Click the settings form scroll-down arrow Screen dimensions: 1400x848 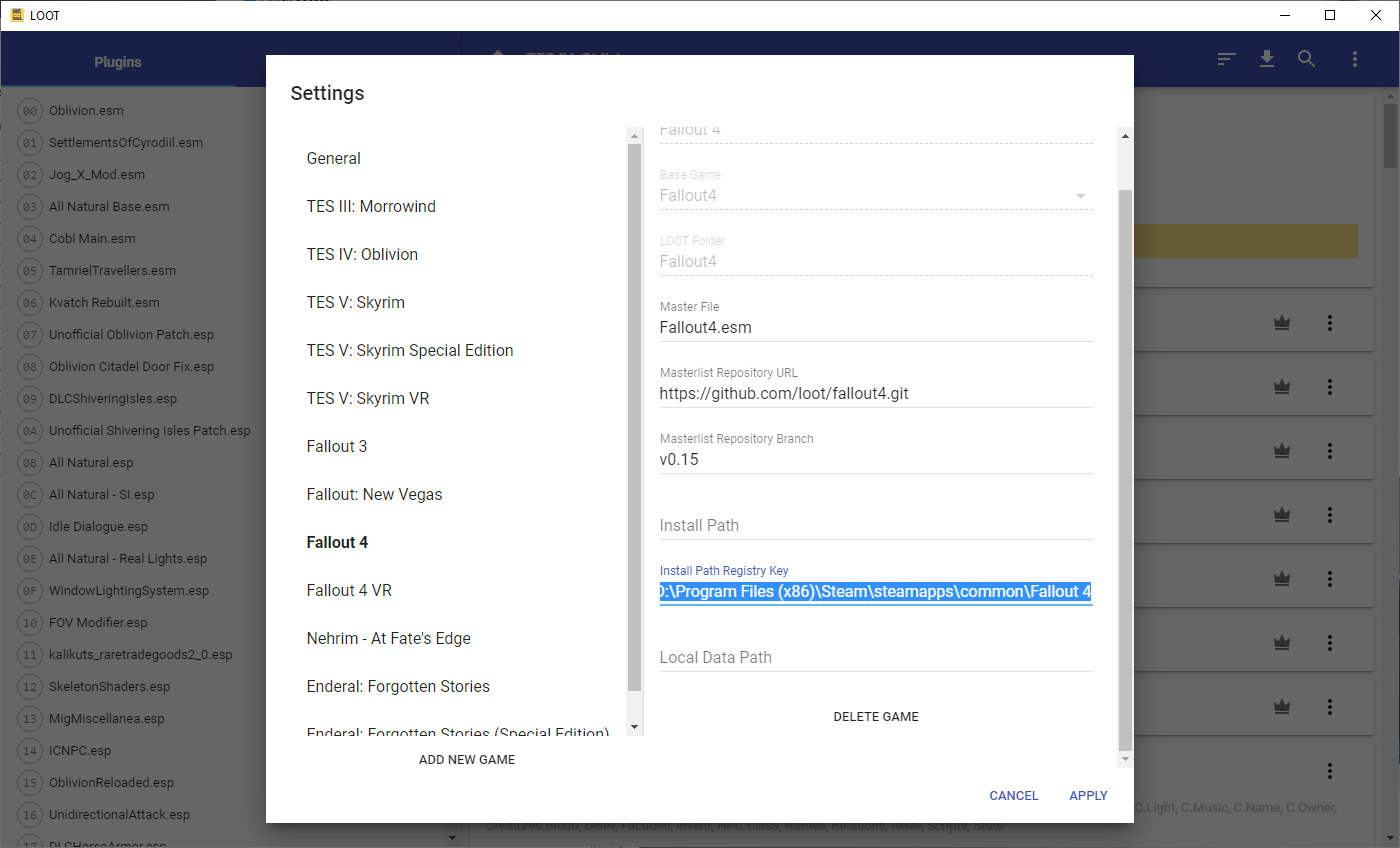tap(1125, 759)
